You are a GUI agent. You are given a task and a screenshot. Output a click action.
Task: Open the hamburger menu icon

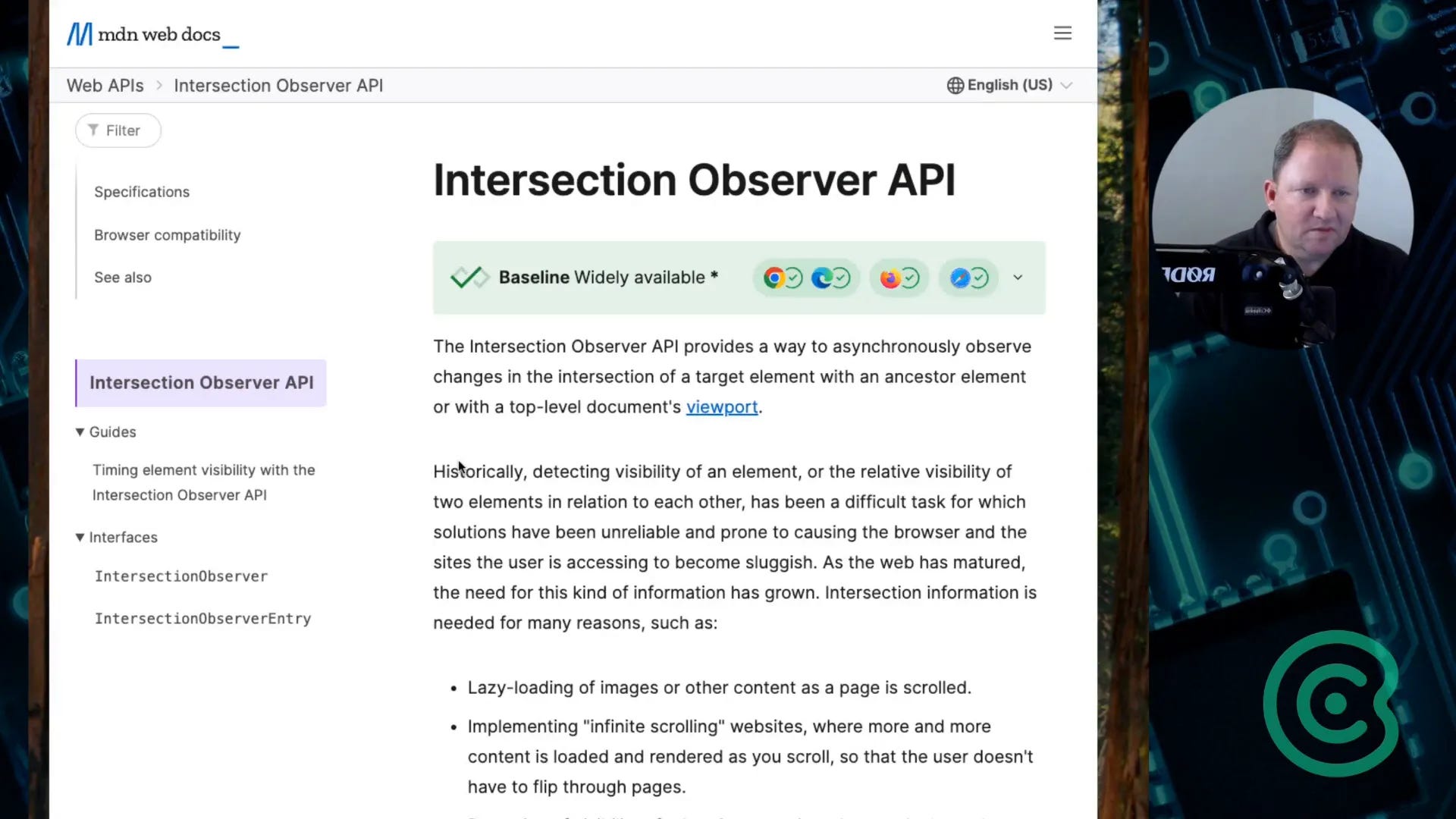[1062, 33]
